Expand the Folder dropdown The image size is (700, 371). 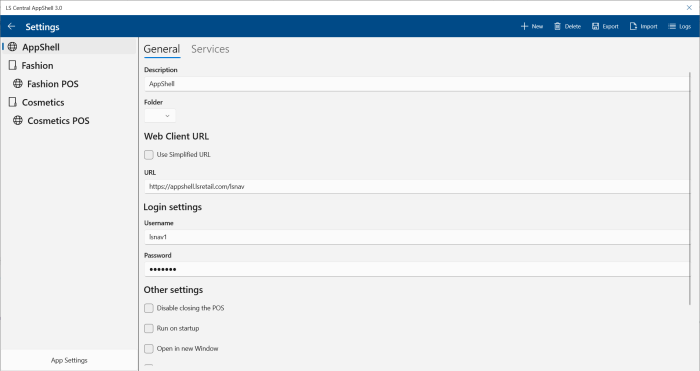click(160, 116)
